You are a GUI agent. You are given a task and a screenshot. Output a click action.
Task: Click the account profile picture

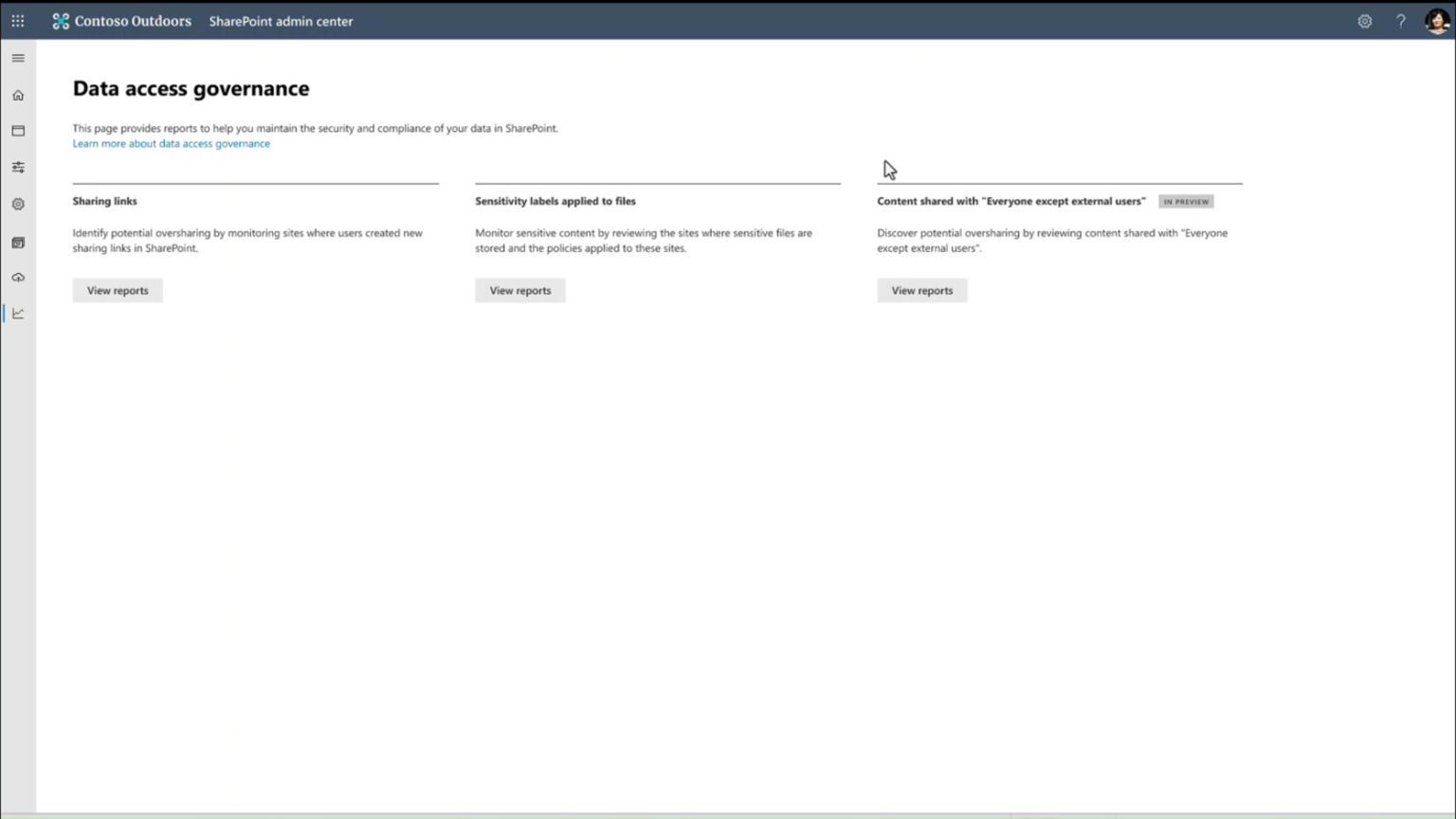coord(1437,21)
